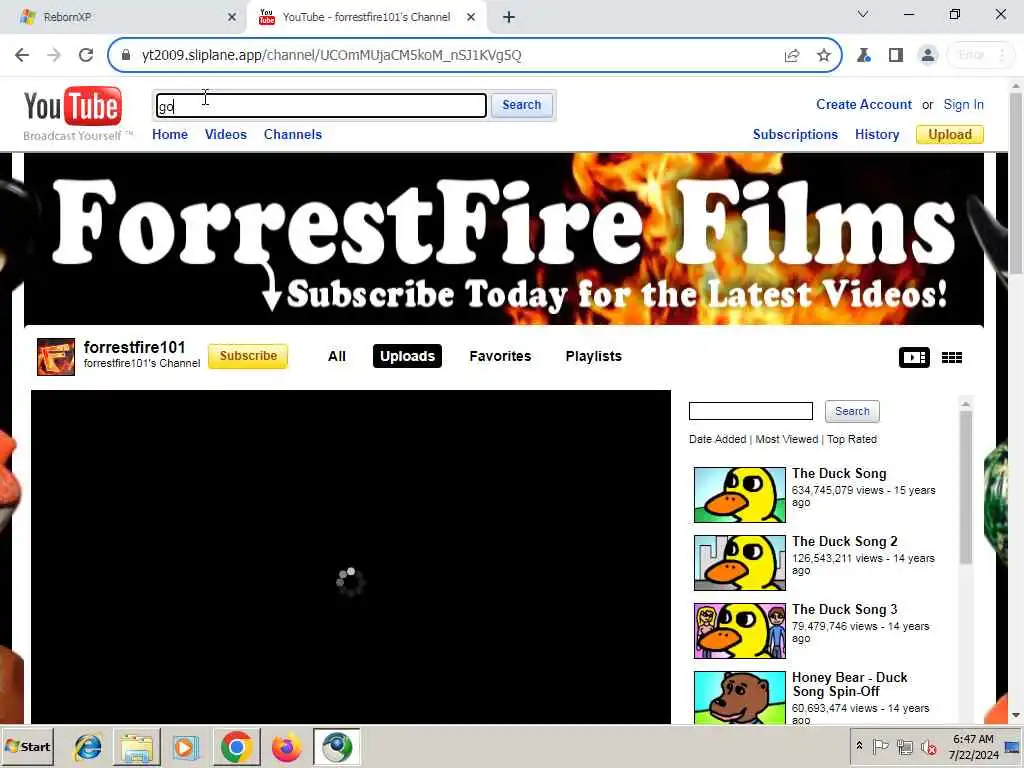
Task: Select the All tab on channel
Action: (x=336, y=356)
